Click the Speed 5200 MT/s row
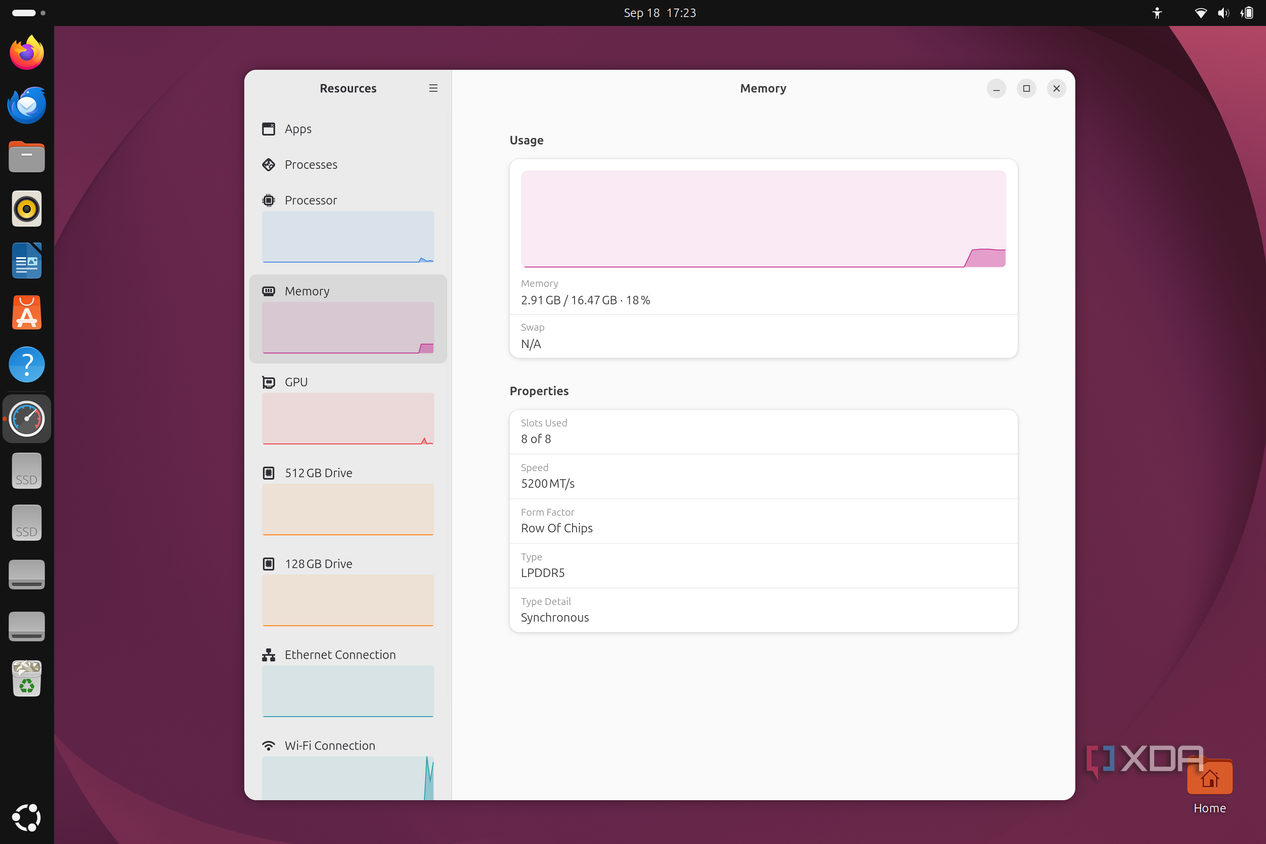This screenshot has width=1266, height=844. tap(763, 476)
